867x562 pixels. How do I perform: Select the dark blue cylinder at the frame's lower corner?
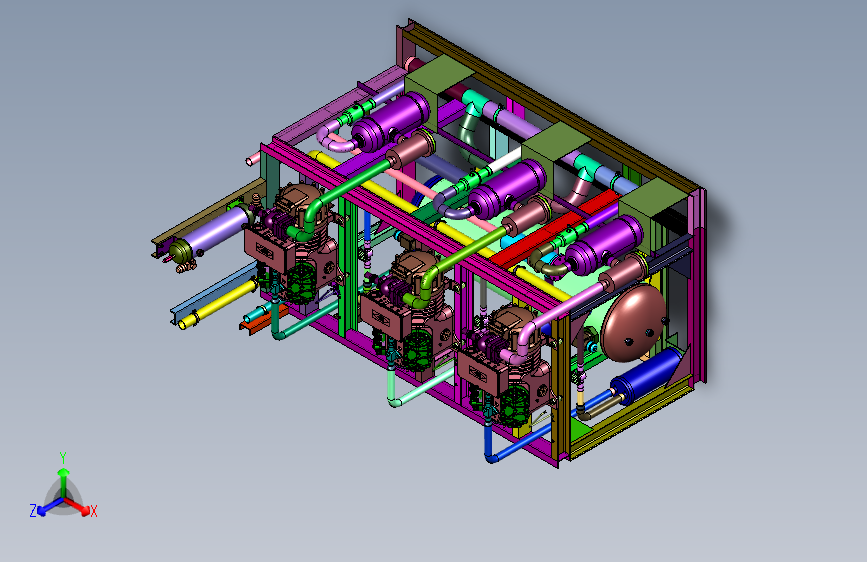tap(647, 377)
